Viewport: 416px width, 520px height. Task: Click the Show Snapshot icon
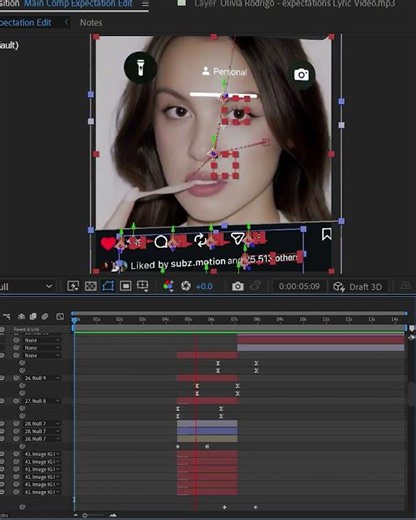tap(255, 286)
